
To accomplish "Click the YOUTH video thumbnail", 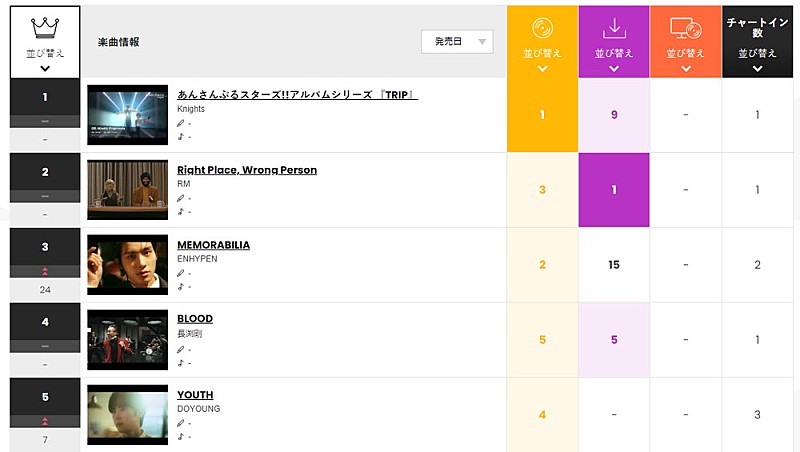I will [x=127, y=414].
